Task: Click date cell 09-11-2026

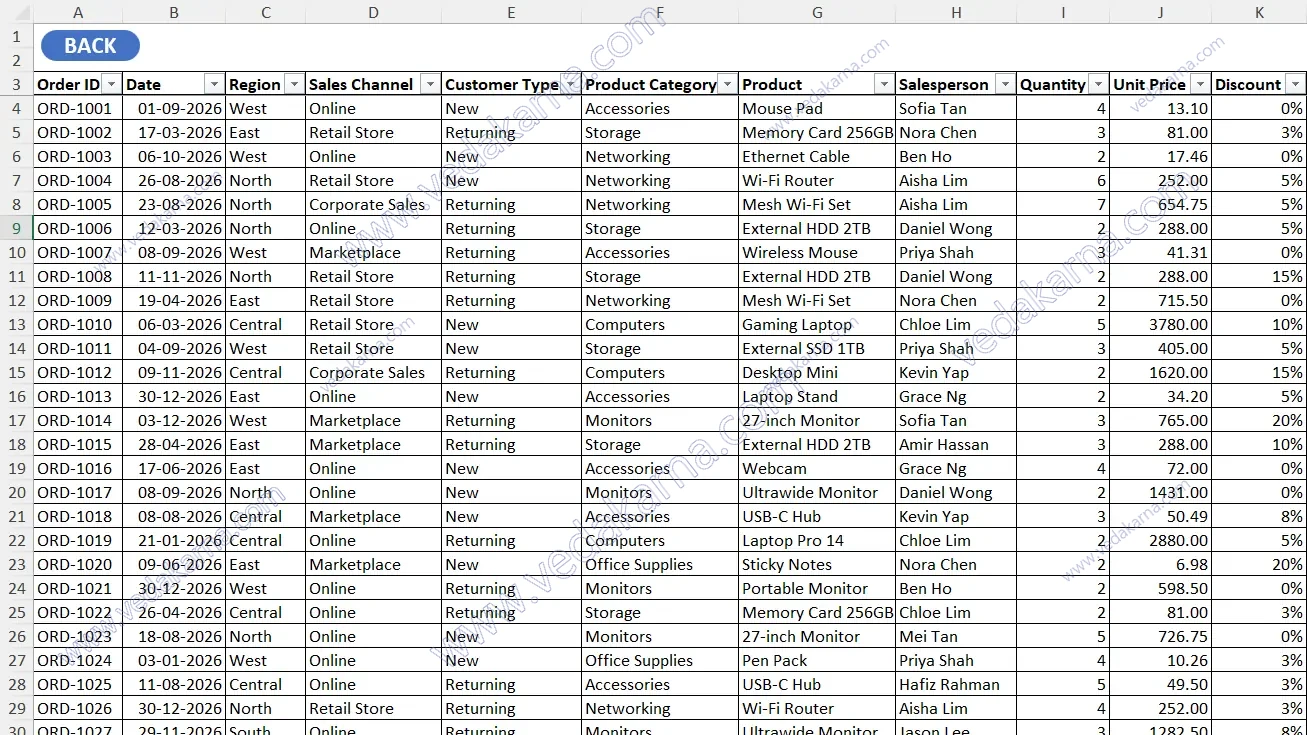Action: click(174, 373)
